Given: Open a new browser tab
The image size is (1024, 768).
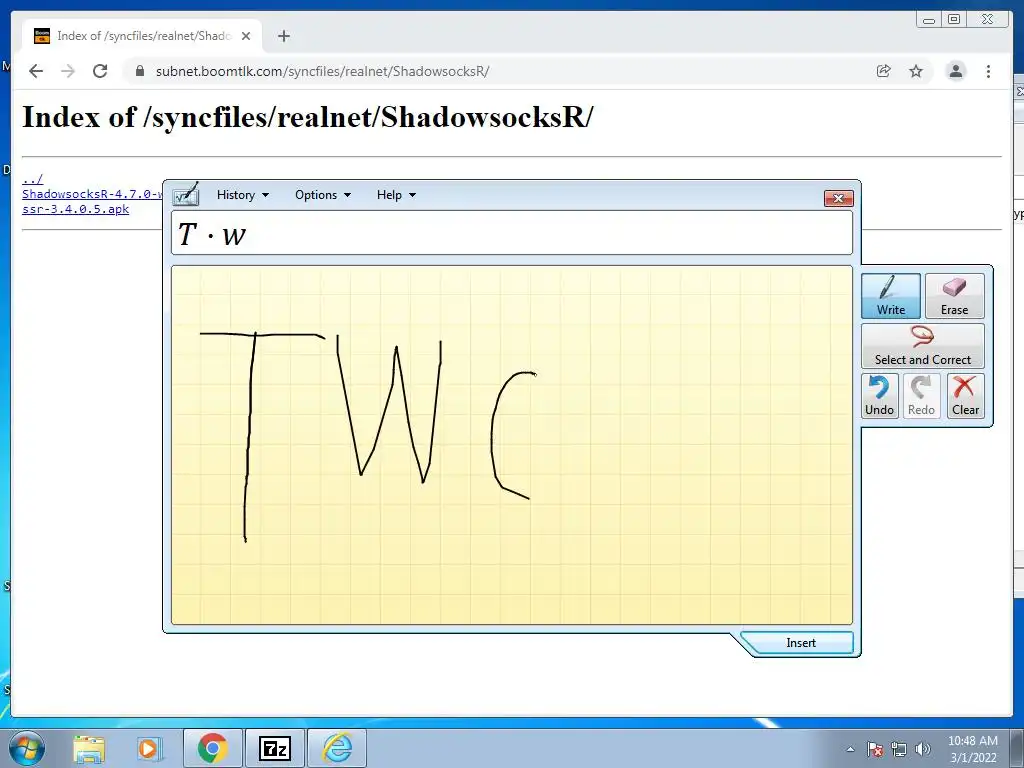Looking at the screenshot, I should click(x=283, y=36).
